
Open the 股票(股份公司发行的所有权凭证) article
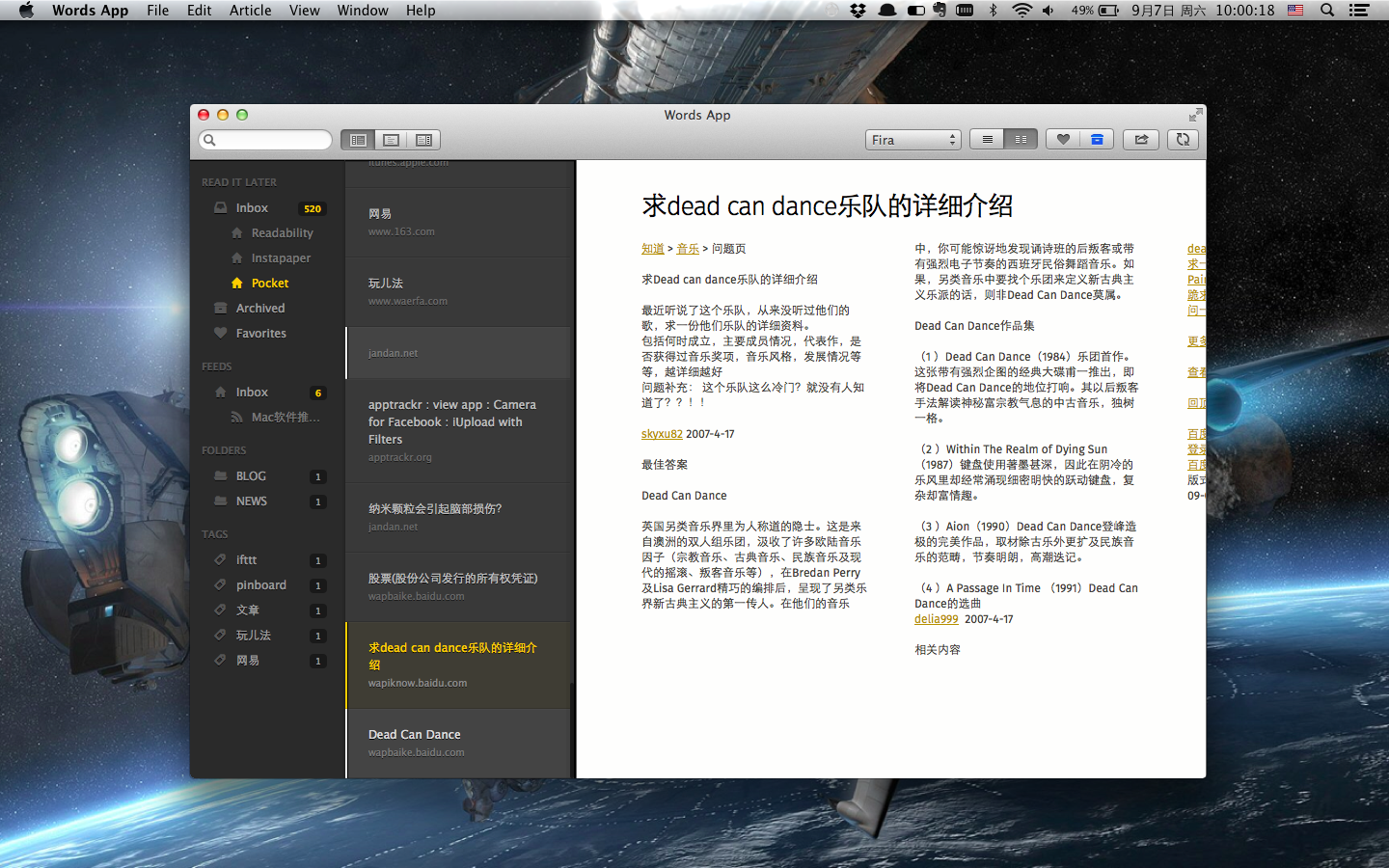point(458,587)
